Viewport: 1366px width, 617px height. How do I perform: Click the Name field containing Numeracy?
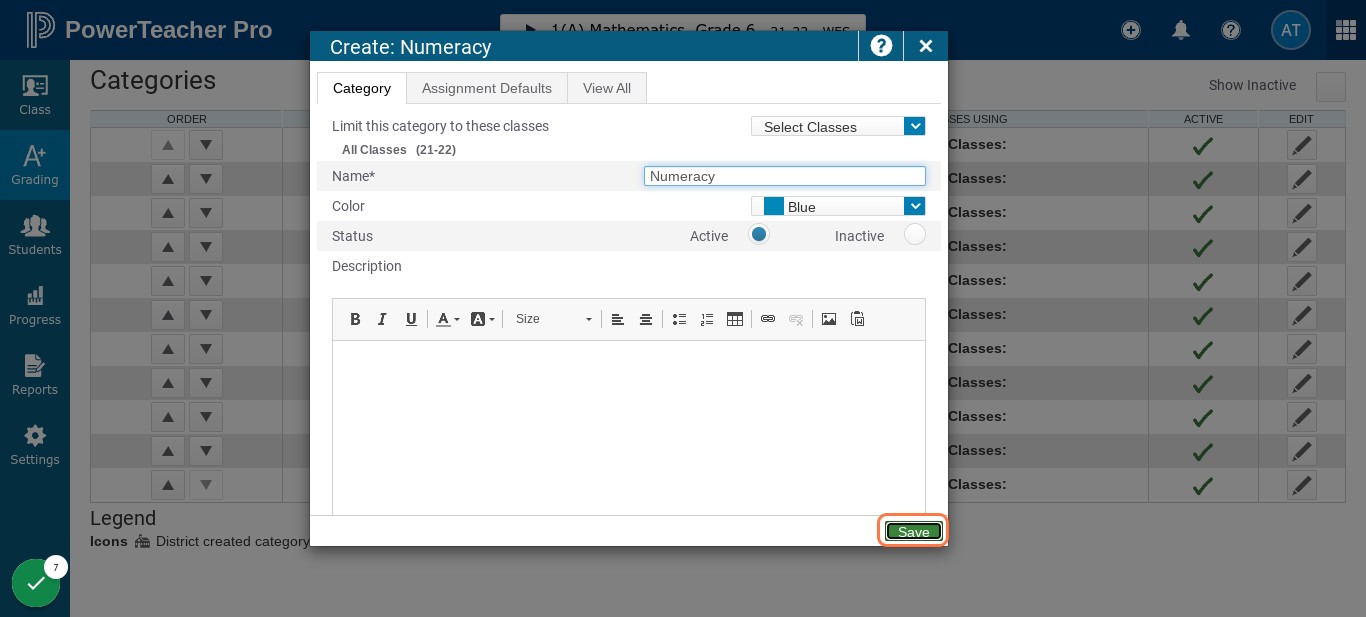785,176
